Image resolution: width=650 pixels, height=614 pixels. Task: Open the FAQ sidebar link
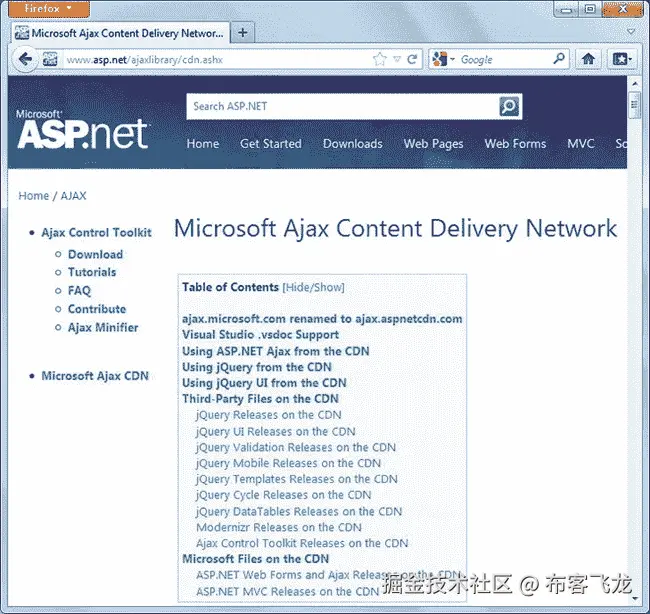coord(79,291)
